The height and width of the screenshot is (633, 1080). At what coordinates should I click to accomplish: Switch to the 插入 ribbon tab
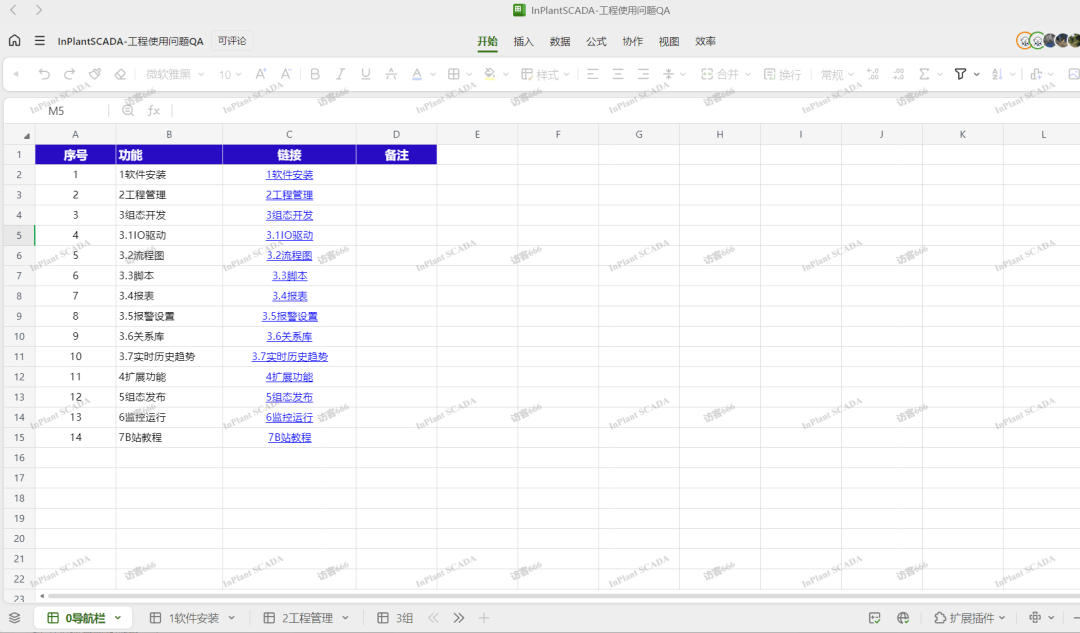coord(523,41)
